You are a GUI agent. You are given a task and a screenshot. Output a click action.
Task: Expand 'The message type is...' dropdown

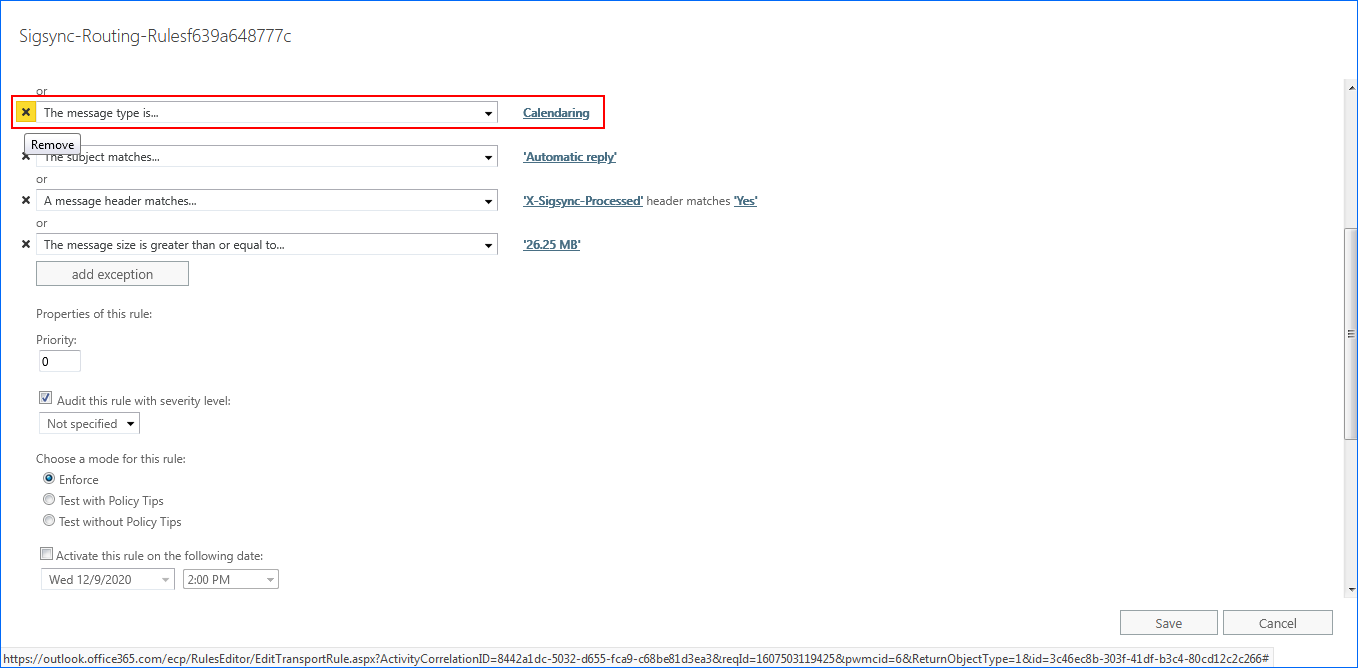[488, 113]
